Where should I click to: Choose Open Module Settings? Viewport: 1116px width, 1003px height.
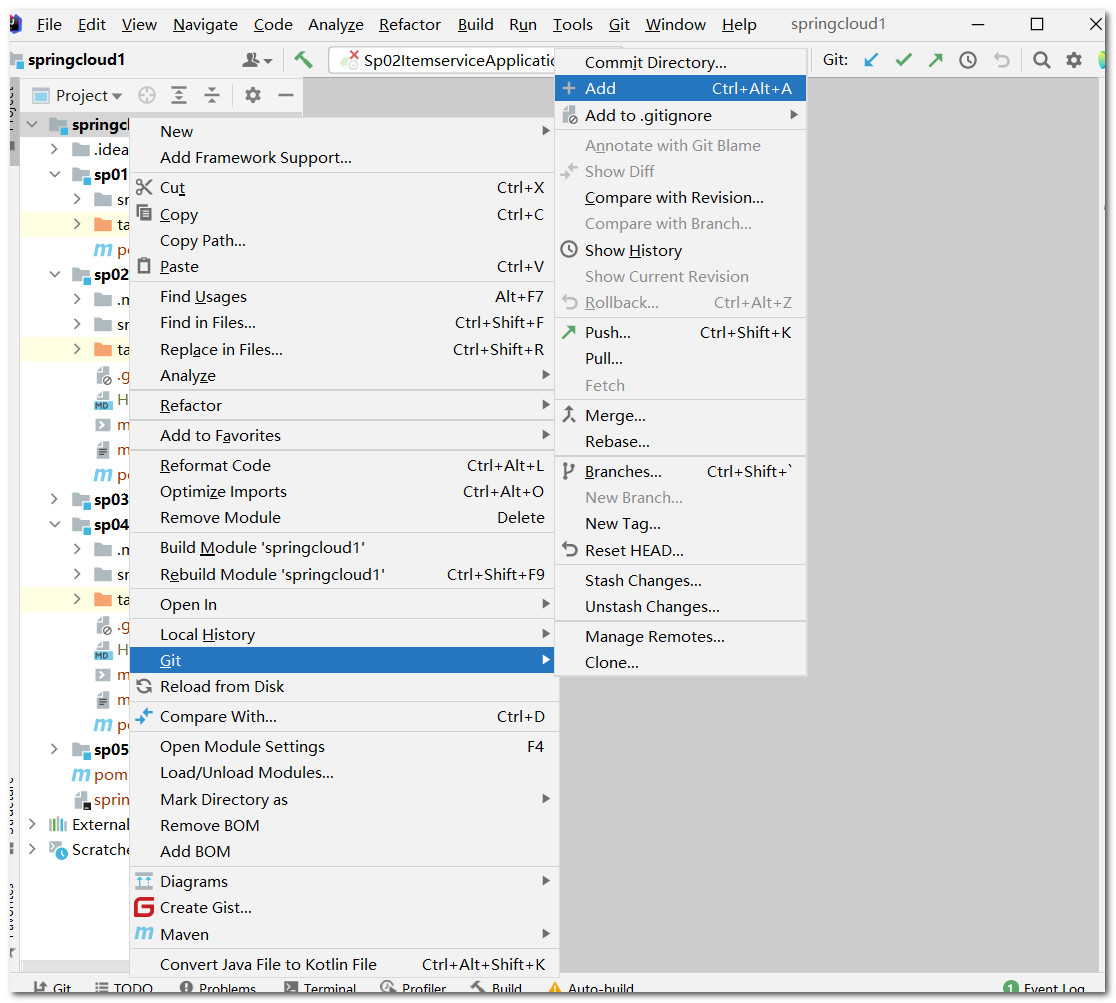point(343,746)
